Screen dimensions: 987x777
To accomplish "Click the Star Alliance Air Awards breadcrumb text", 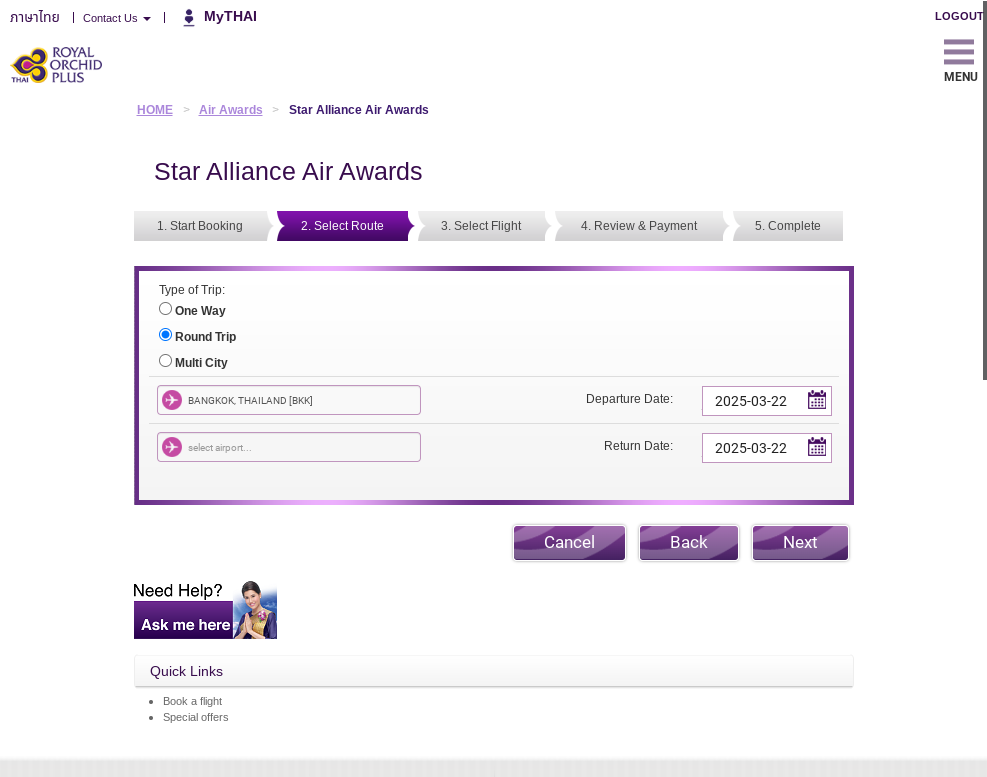I will pos(359,110).
